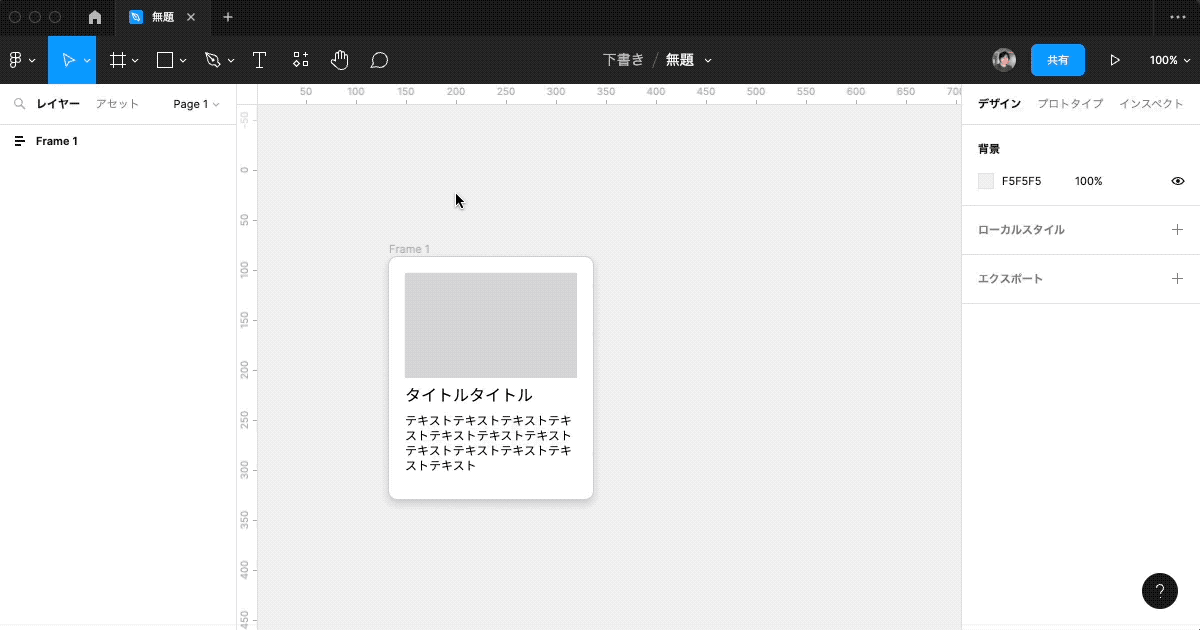This screenshot has width=1200, height=630.
Task: Select the Frame tool
Action: click(x=117, y=60)
